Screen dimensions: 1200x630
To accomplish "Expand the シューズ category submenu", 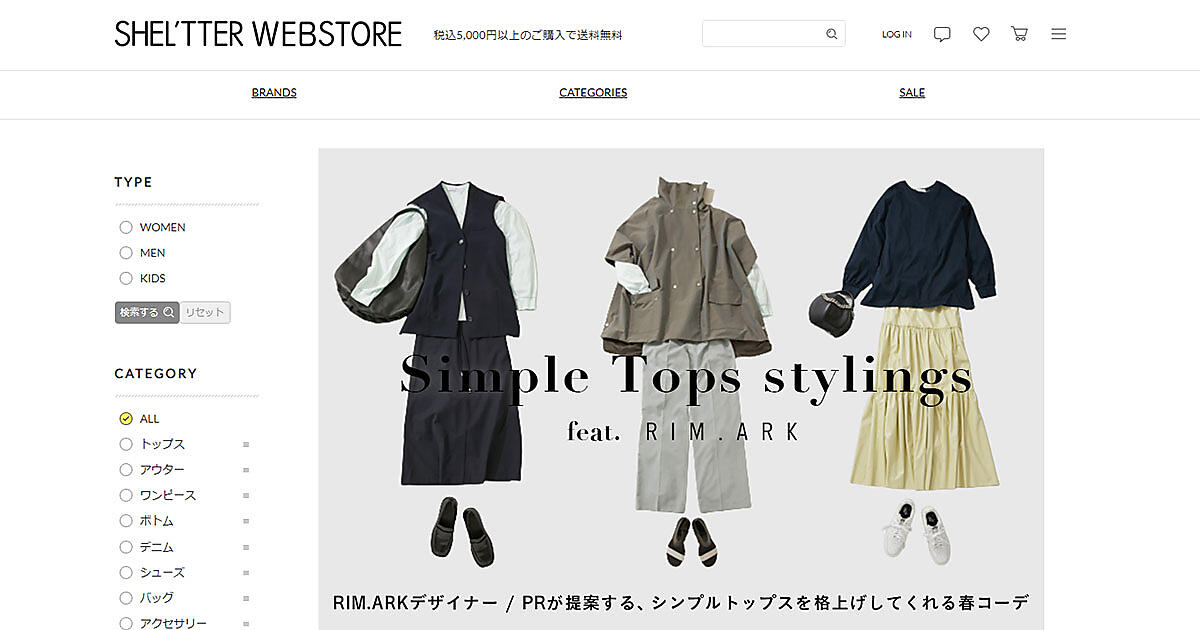I will (246, 573).
